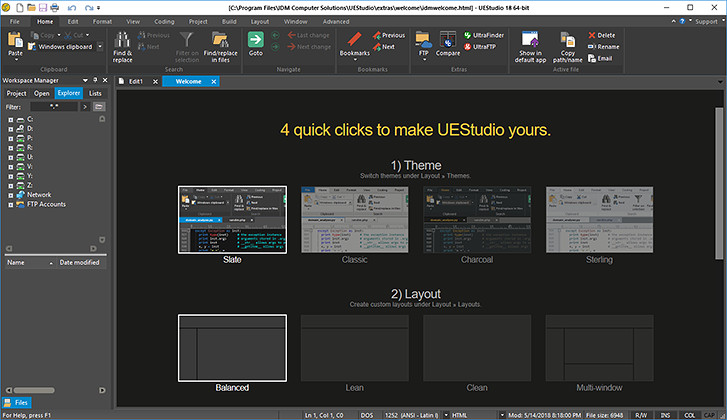Expand the D: drive node

click(11, 129)
